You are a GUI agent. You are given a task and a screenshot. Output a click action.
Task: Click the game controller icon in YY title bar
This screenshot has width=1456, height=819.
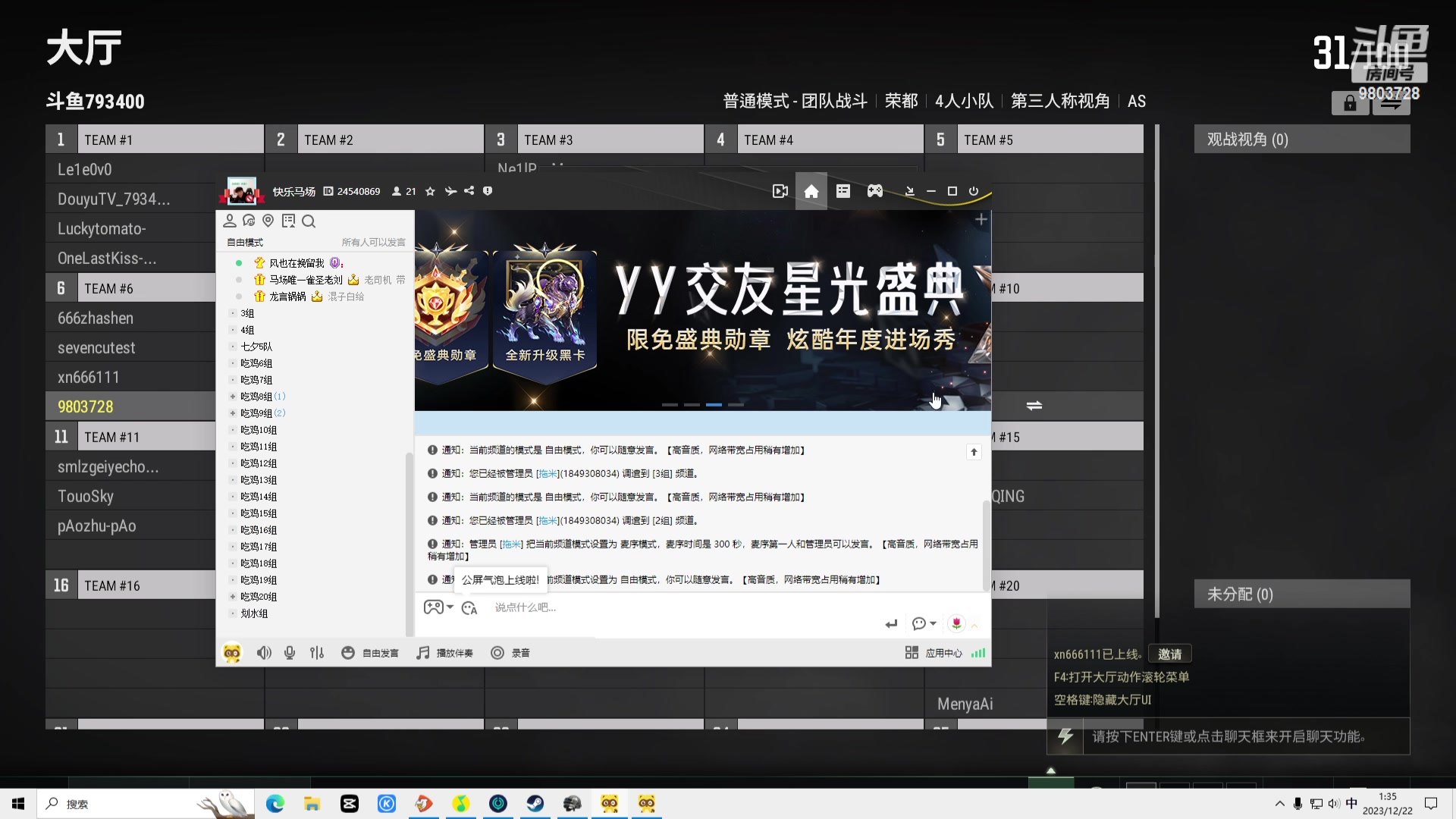point(874,191)
